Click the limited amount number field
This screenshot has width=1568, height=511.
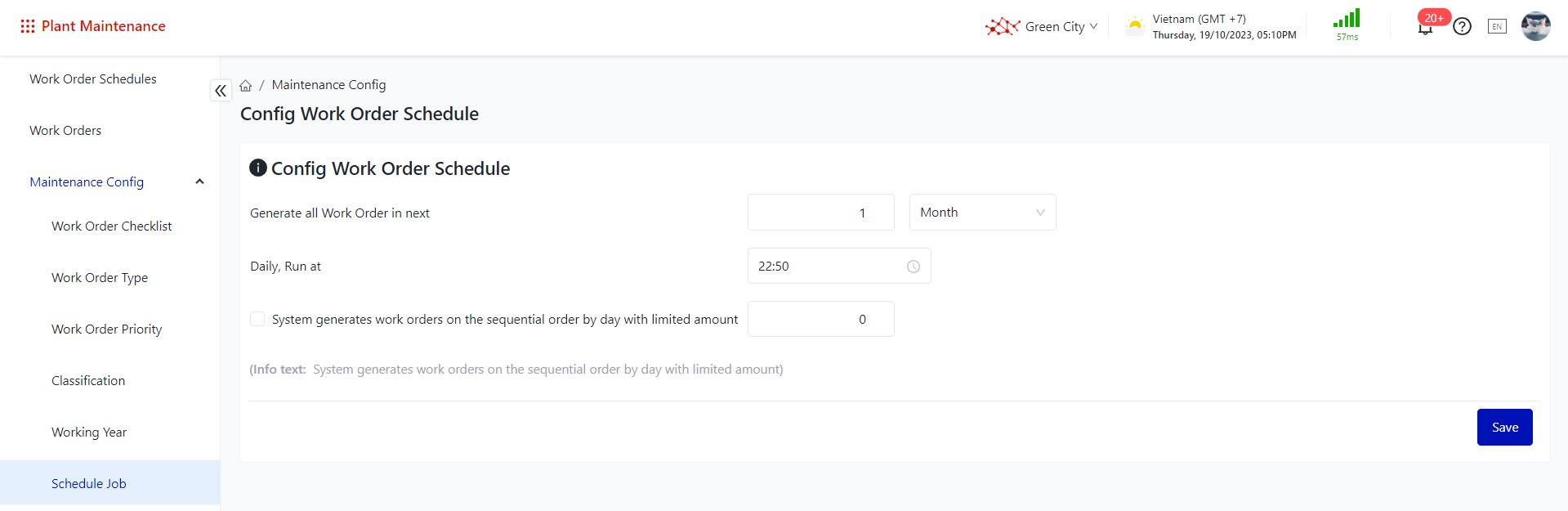[x=820, y=320]
